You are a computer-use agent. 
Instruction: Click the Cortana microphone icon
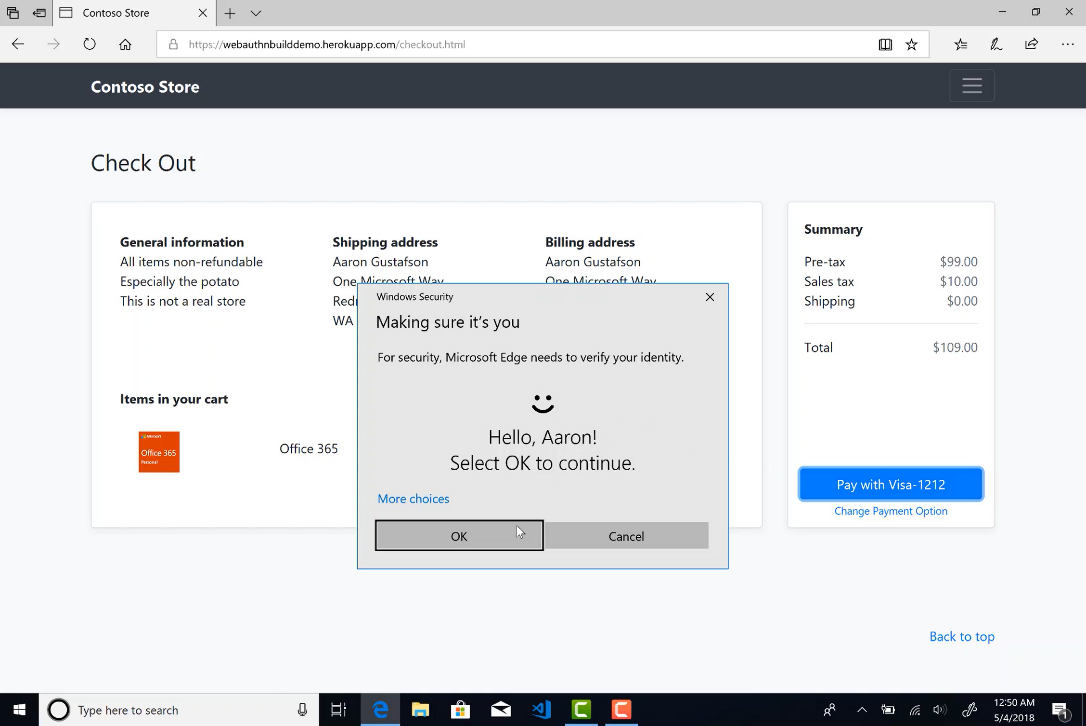[303, 709]
